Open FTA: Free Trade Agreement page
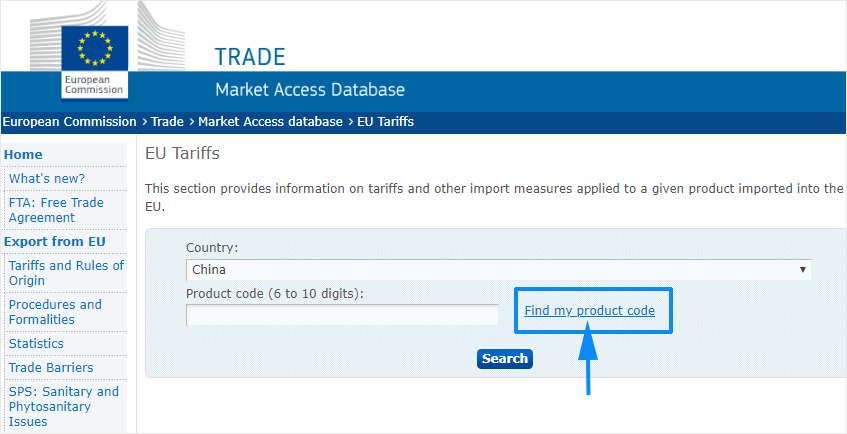847x434 pixels. 56,210
